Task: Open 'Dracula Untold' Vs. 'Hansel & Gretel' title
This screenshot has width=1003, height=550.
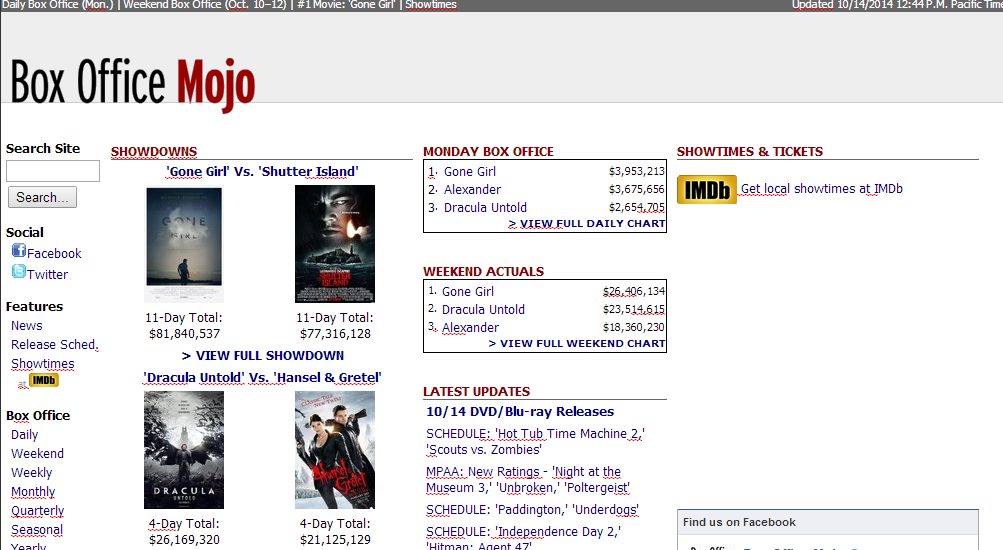Action: click(262, 378)
